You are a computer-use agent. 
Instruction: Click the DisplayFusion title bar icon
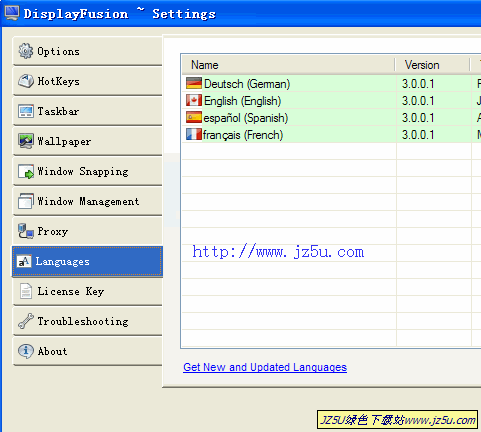click(12, 13)
